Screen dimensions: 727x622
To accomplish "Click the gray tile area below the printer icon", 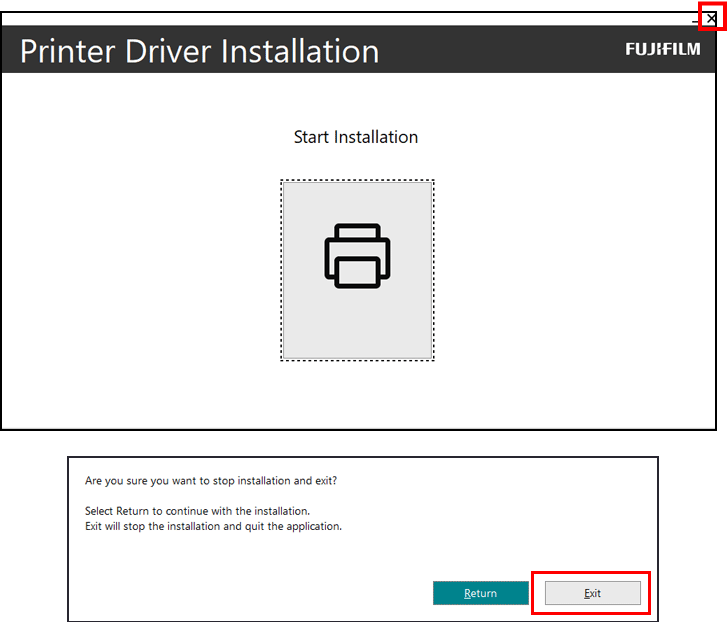I will [x=357, y=325].
